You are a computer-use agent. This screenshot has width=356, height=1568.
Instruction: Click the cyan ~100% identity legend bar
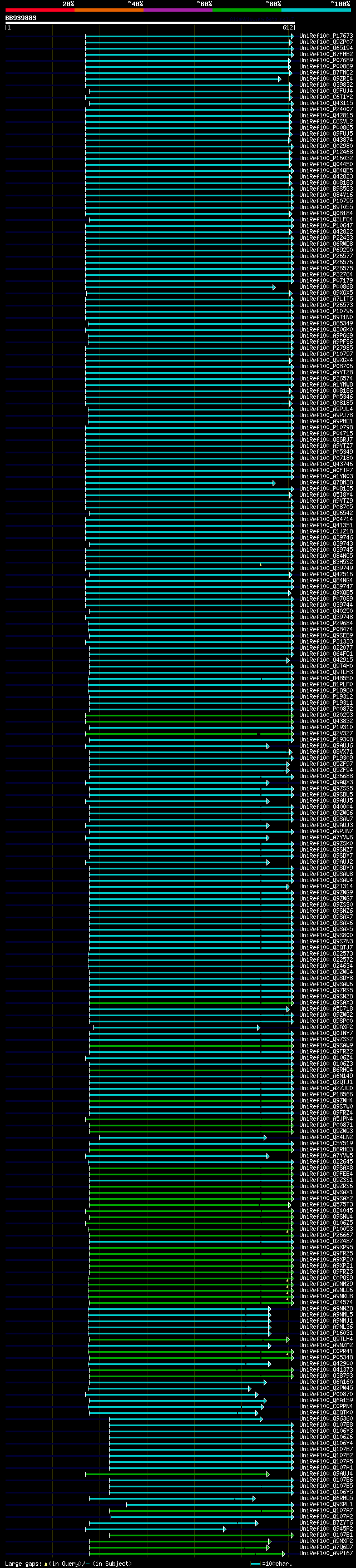[x=316, y=10]
